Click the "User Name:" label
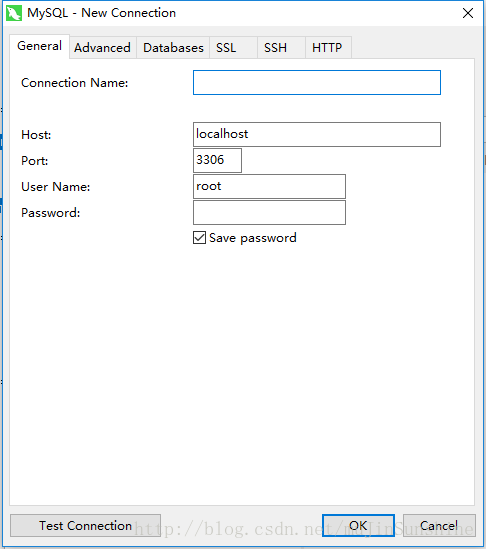Screen dimensions: 486x549 coord(56,187)
